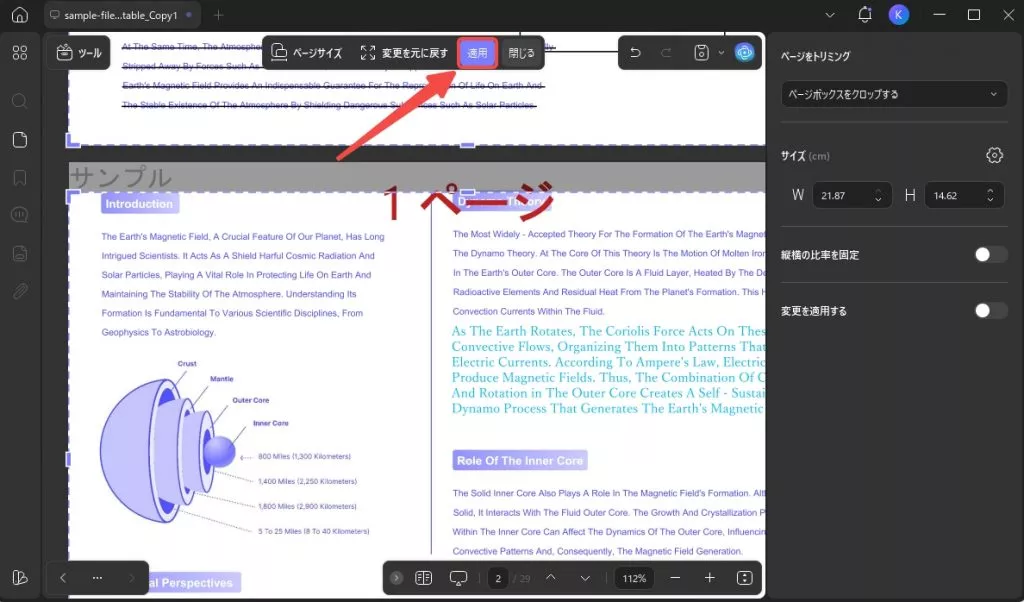The width and height of the screenshot is (1024, 602).
Task: Adjust the height H stepper arrows
Action: click(x=991, y=195)
